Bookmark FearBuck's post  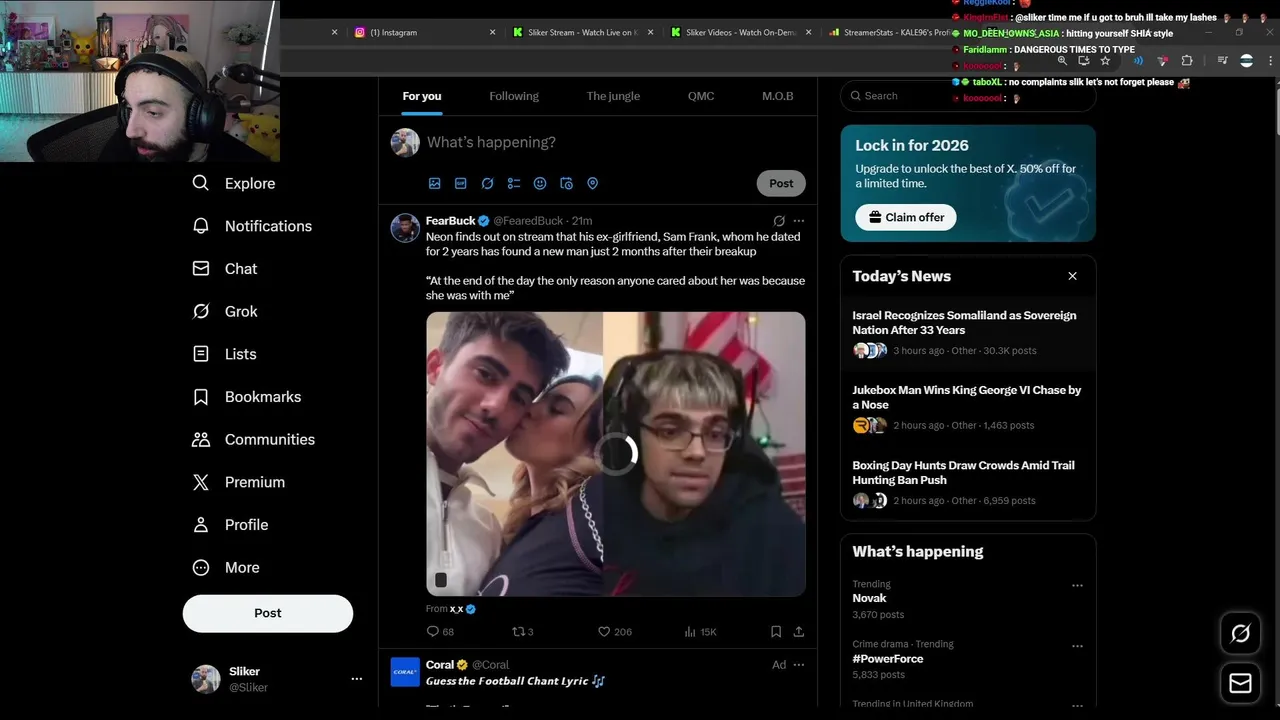tap(776, 632)
